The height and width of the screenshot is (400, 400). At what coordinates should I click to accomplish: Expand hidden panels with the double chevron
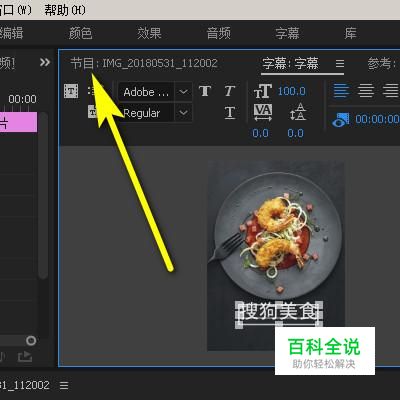click(45, 62)
